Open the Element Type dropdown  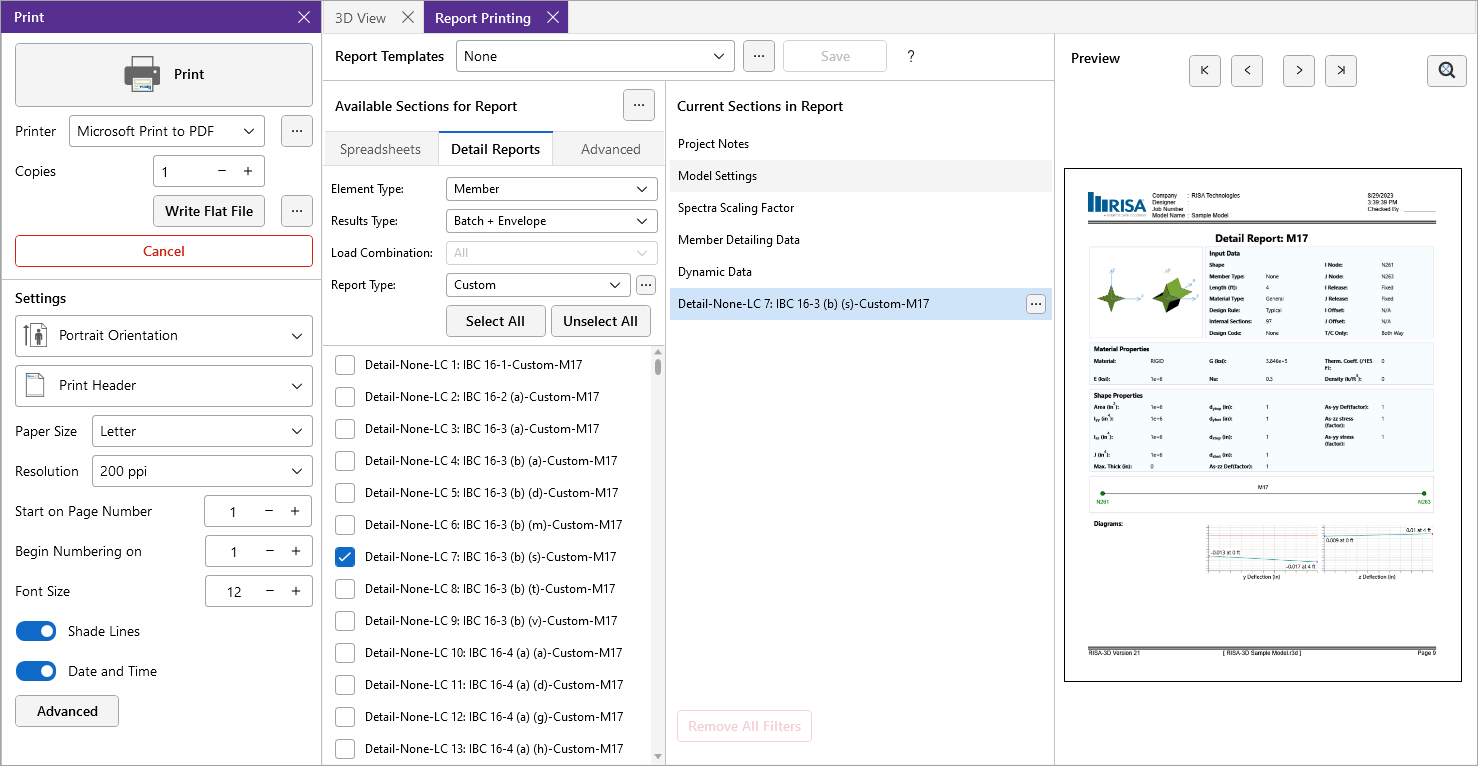click(x=551, y=189)
